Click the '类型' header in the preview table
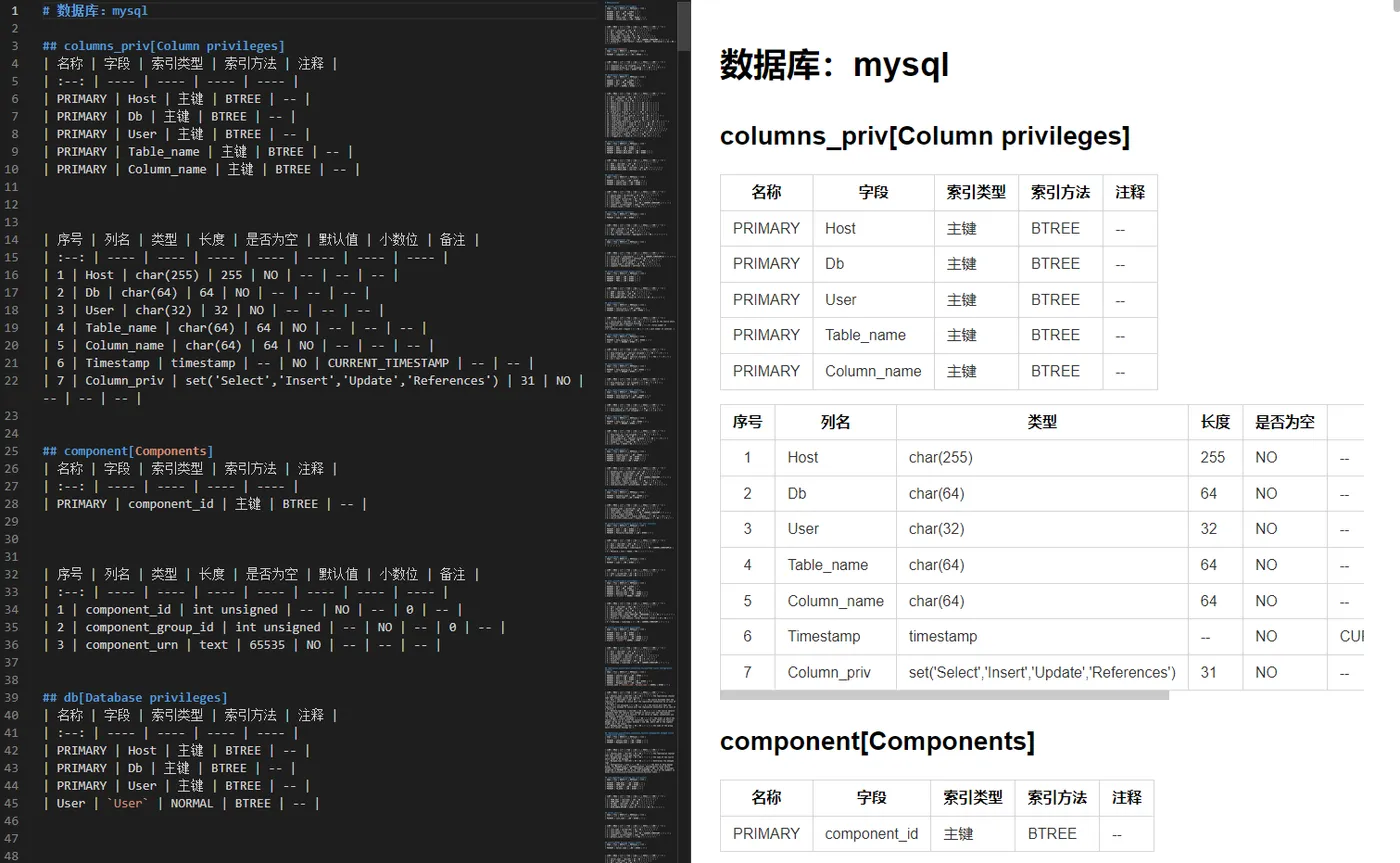The height and width of the screenshot is (863, 1400). tap(1042, 422)
